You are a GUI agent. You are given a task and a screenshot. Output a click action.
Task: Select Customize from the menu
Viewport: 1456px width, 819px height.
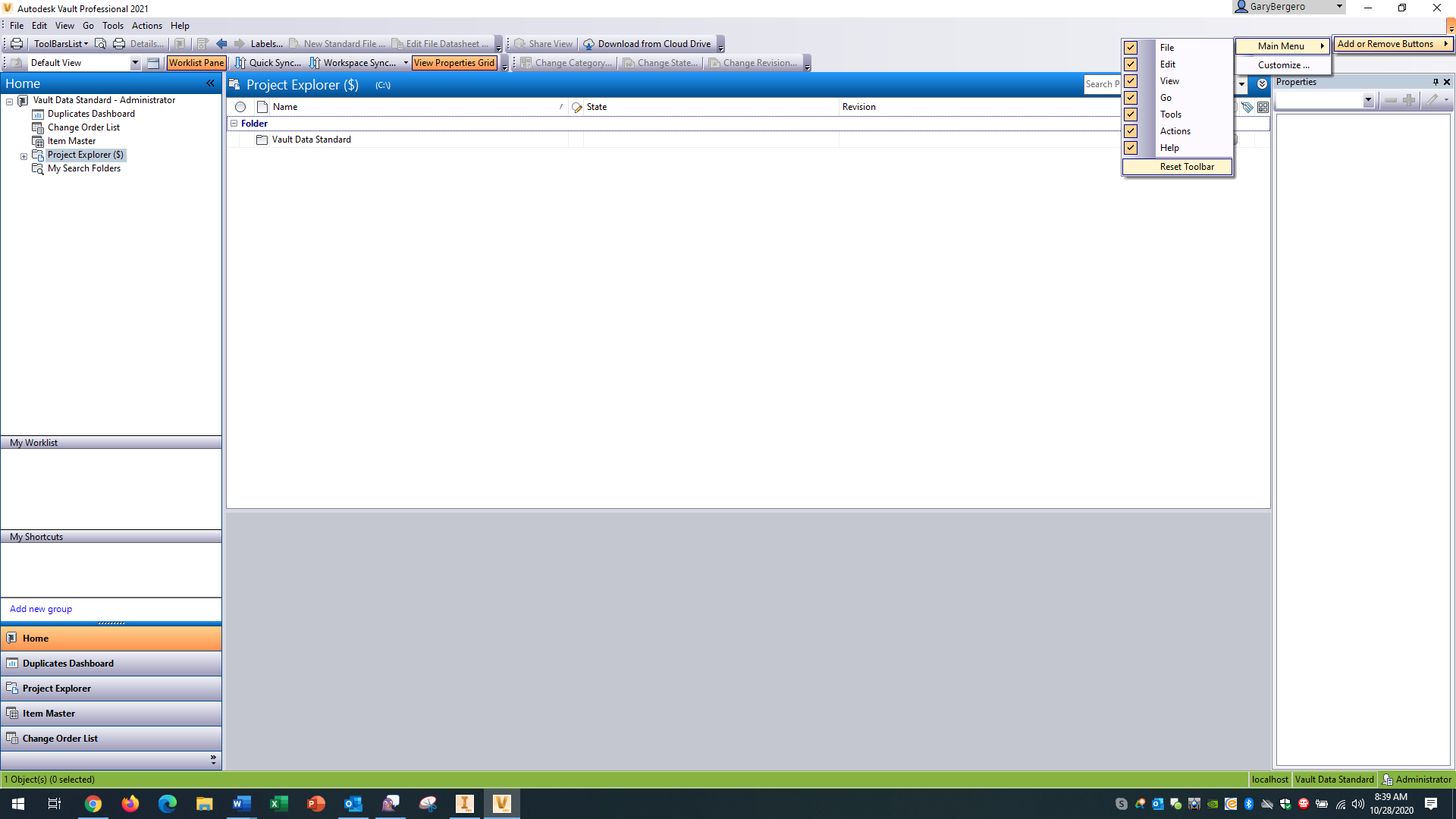(1282, 64)
